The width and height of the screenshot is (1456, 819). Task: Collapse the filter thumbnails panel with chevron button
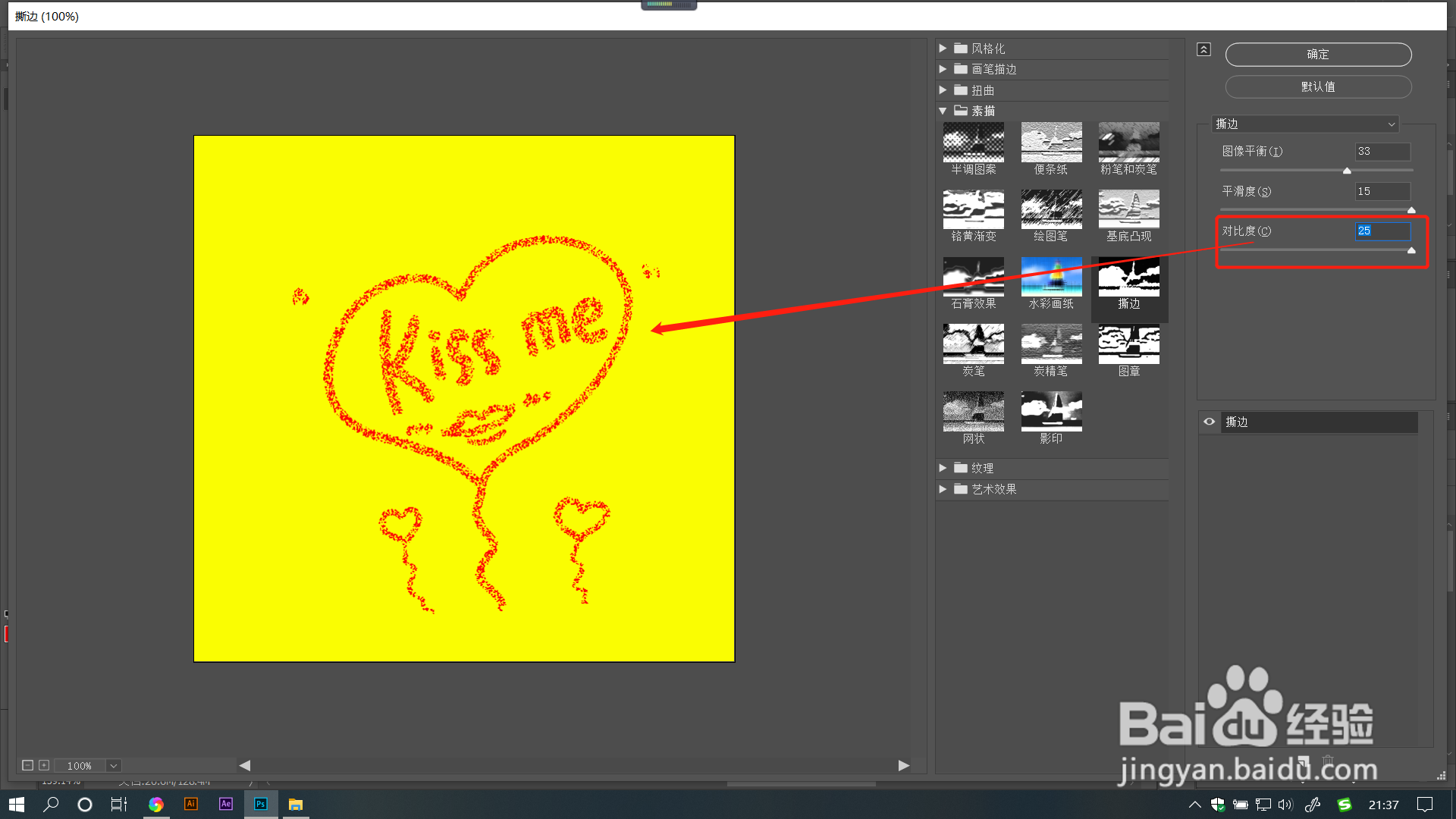point(1203,49)
